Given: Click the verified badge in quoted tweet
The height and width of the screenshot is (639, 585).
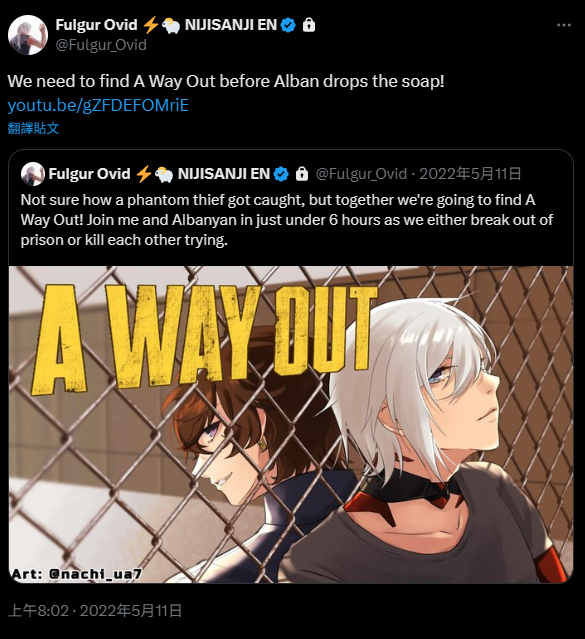Looking at the screenshot, I should pos(281,174).
